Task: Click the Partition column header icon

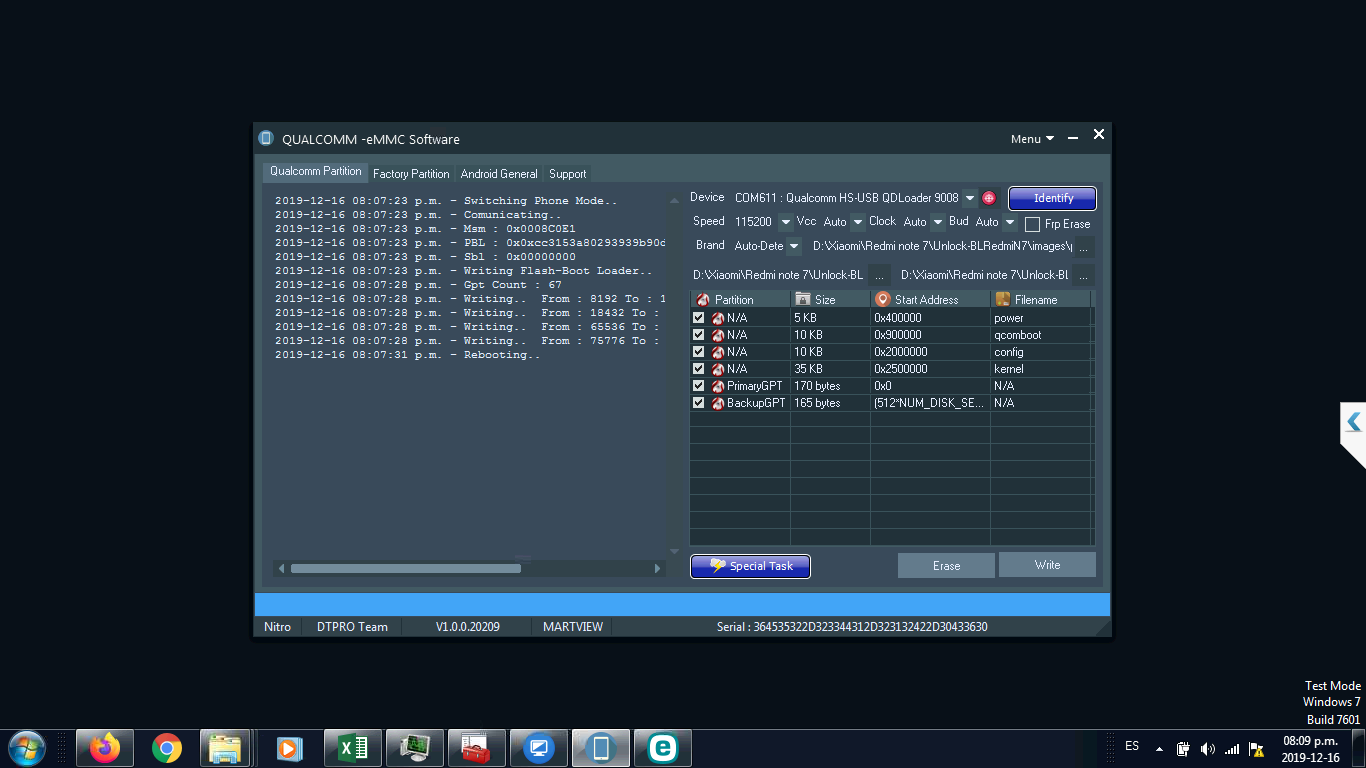Action: (703, 299)
